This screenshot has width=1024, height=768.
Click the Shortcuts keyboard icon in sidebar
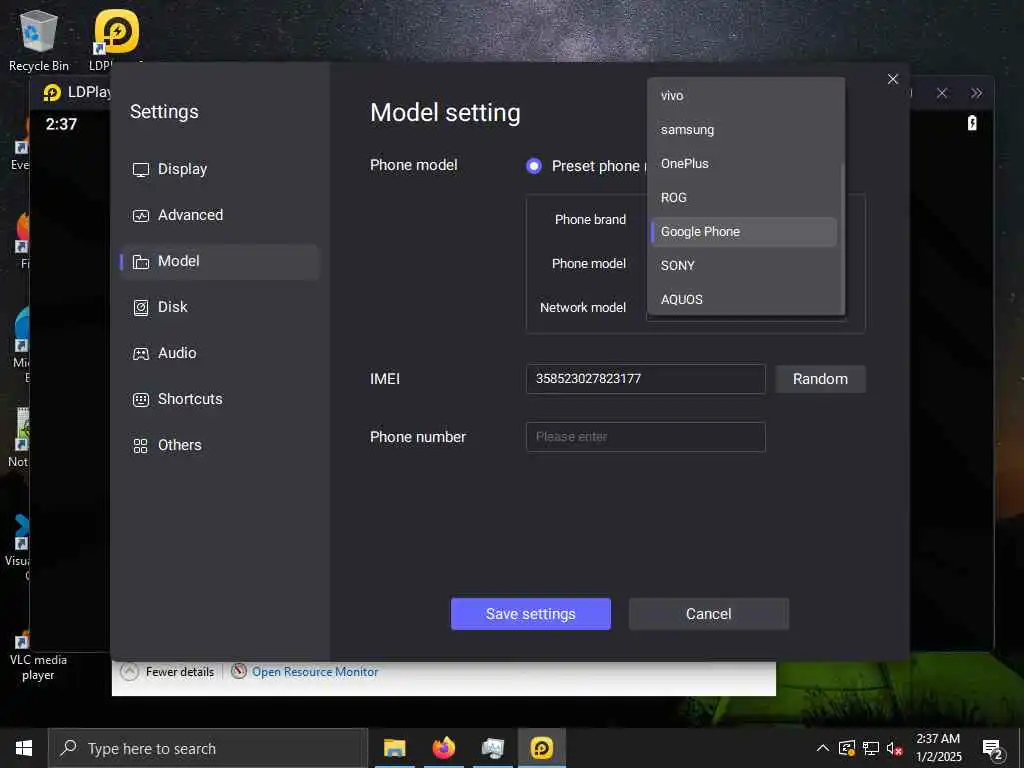140,400
